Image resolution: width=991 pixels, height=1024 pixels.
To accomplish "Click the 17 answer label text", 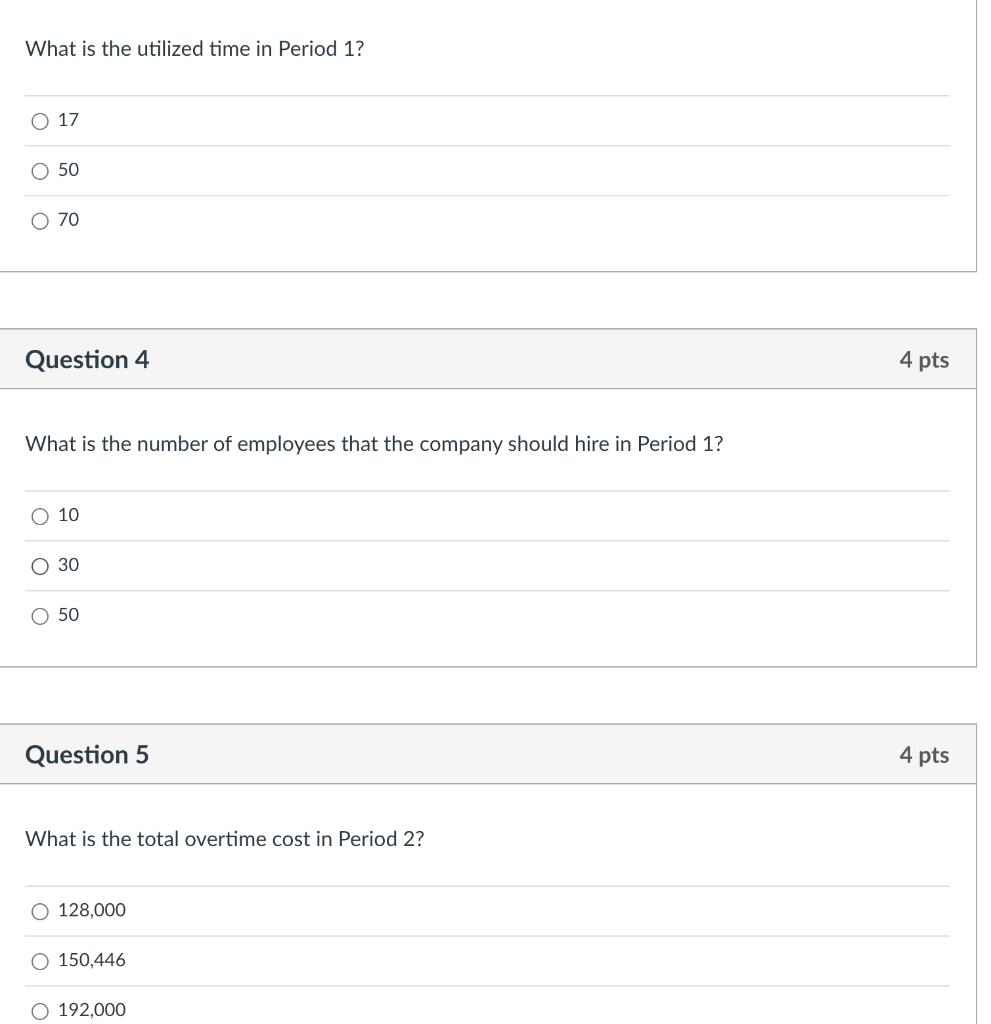I will tap(67, 120).
